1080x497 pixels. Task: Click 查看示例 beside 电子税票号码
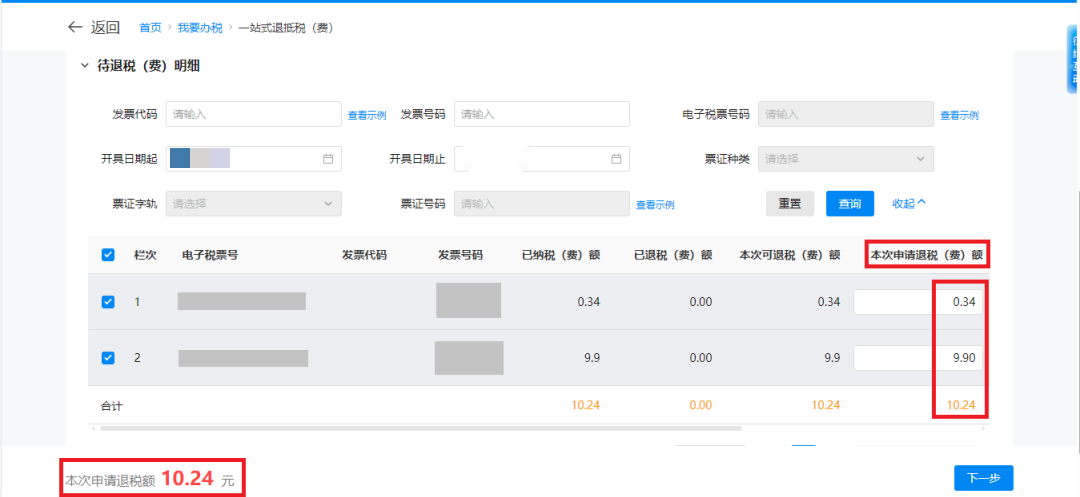tap(959, 116)
